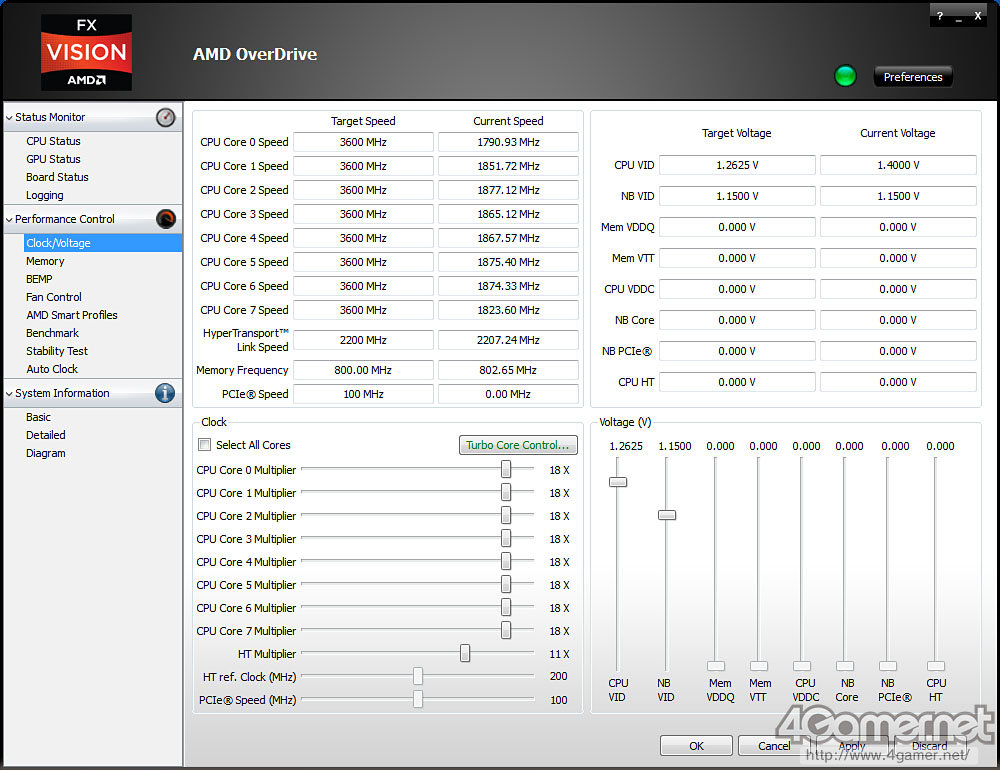This screenshot has height=770, width=1000.
Task: Discard the pending changes
Action: [x=930, y=745]
